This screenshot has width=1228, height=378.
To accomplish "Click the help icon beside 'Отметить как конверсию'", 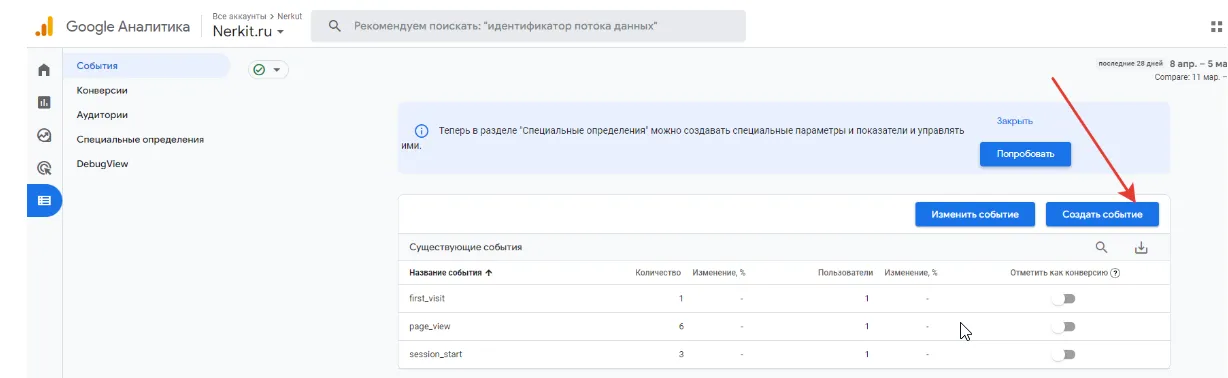I will click(x=1115, y=272).
